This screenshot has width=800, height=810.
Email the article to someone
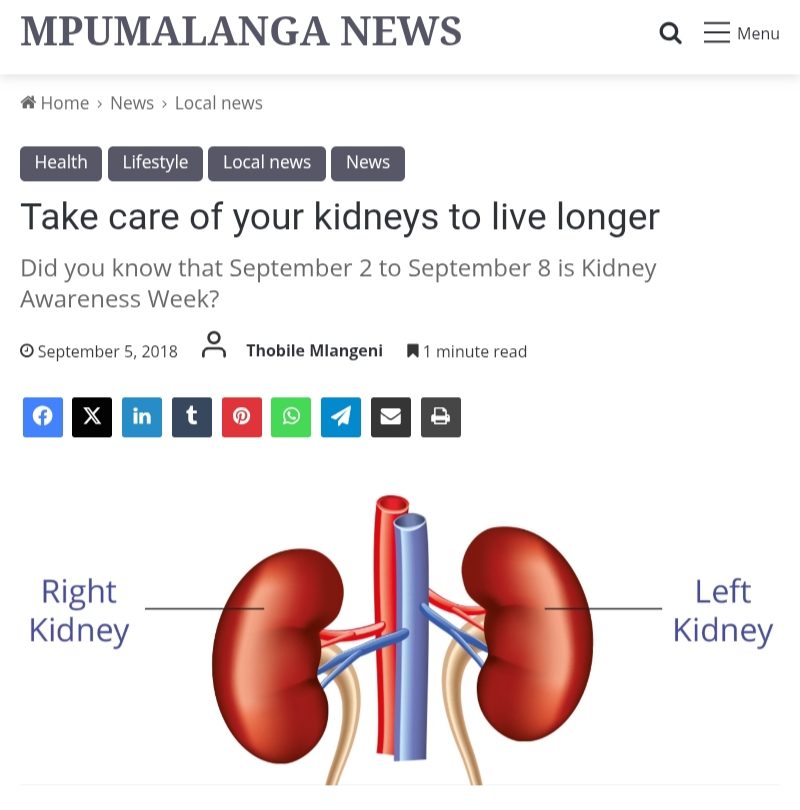coord(390,417)
